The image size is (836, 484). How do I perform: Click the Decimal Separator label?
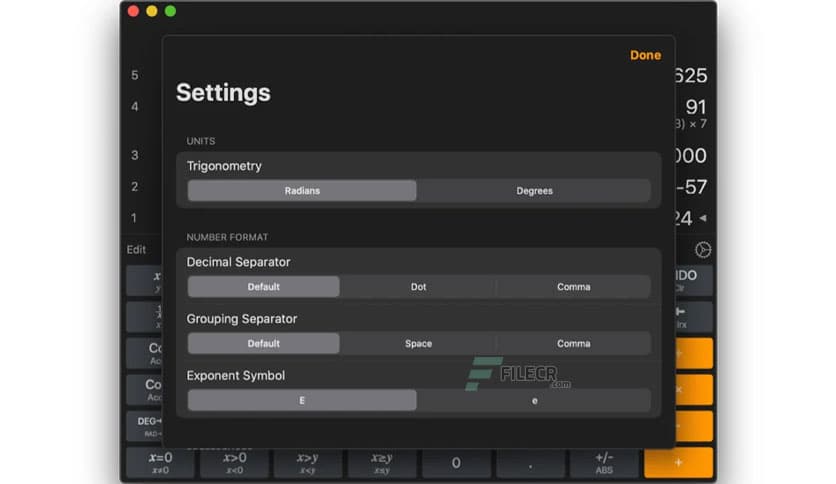(238, 262)
